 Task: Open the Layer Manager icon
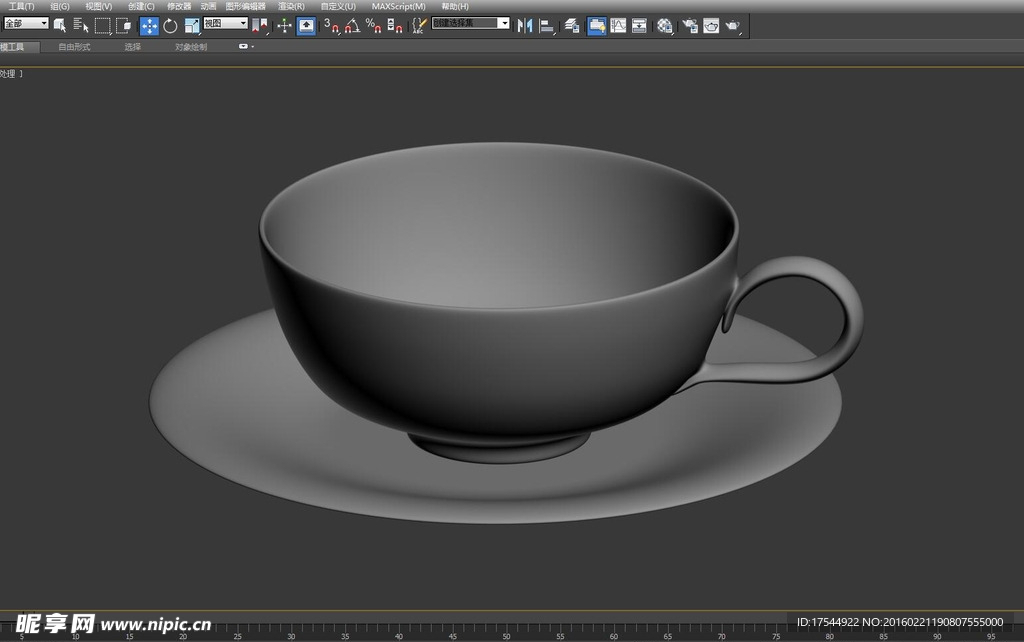tap(572, 26)
